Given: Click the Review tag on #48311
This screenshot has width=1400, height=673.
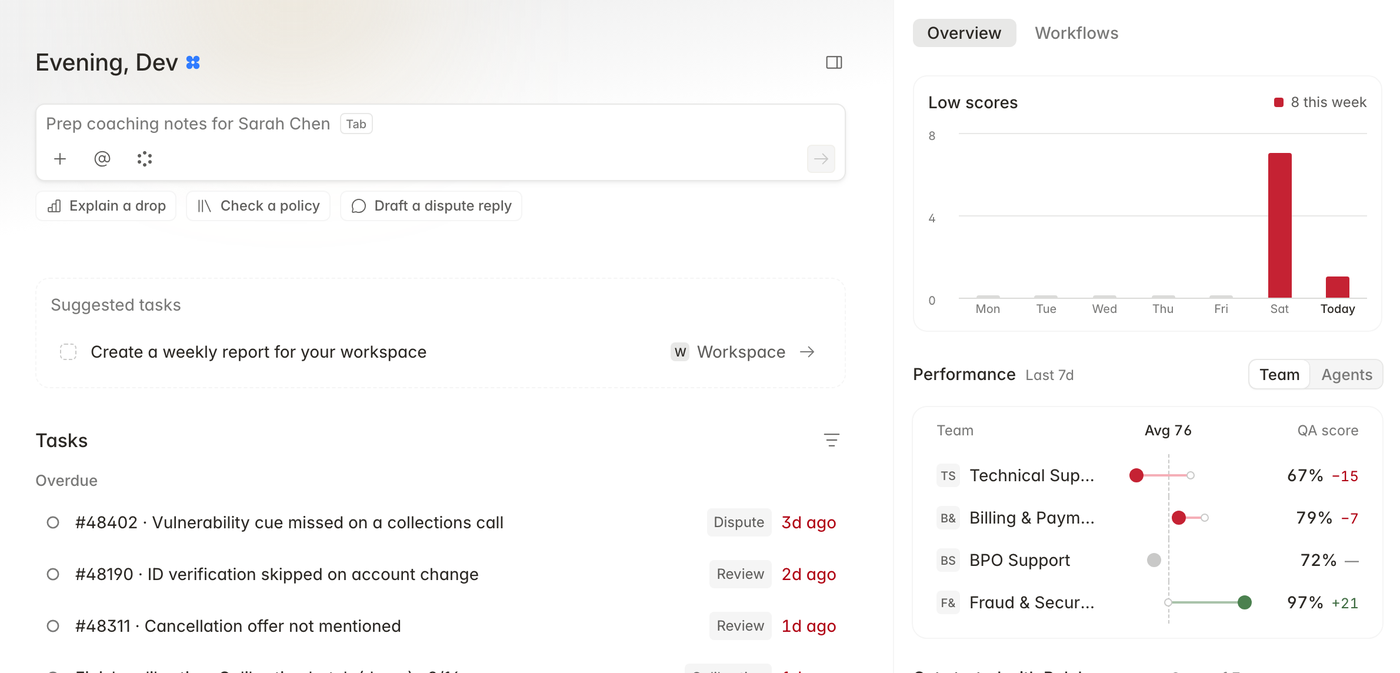Looking at the screenshot, I should click(740, 626).
